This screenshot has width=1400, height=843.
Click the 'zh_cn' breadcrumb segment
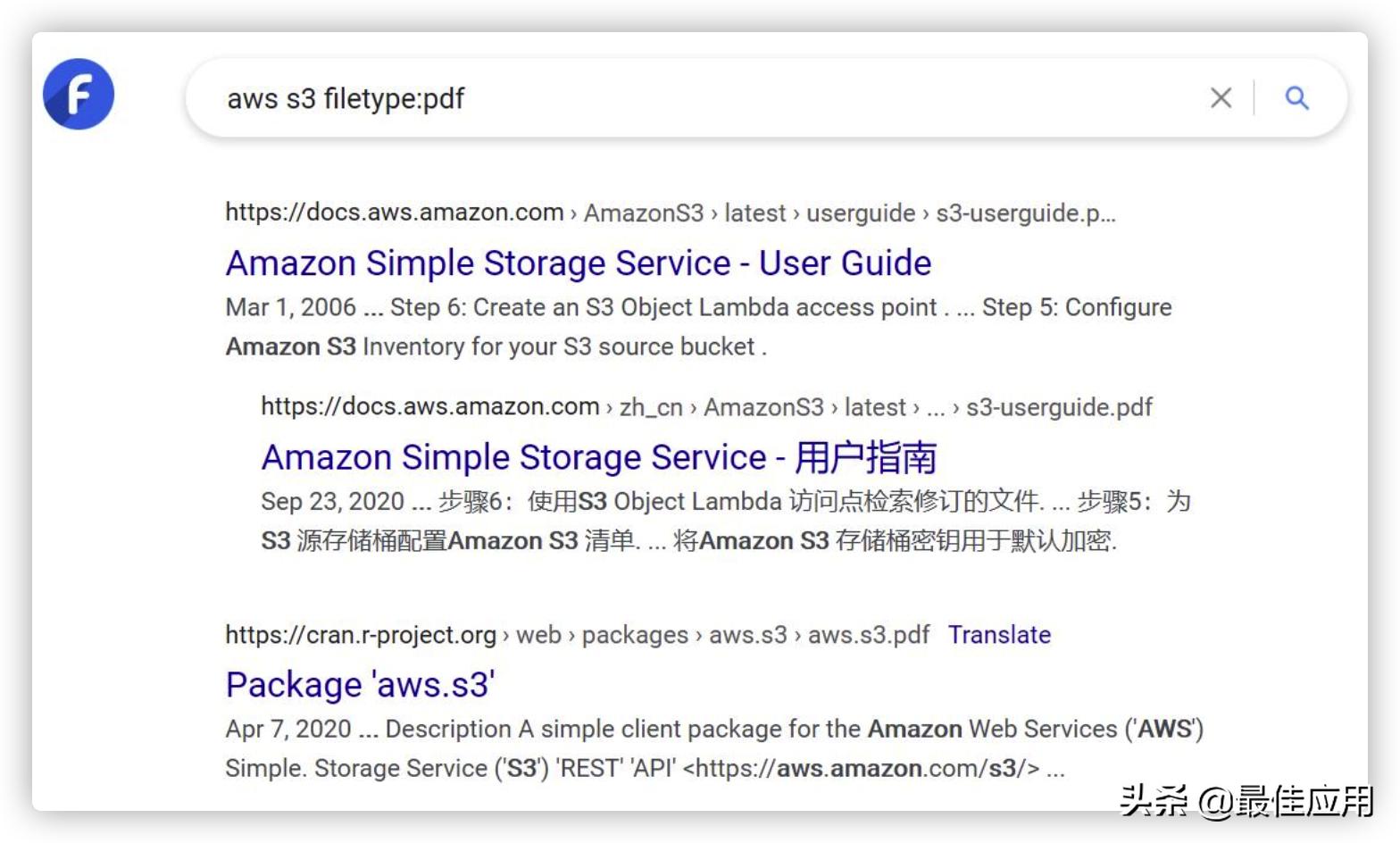coord(650,407)
